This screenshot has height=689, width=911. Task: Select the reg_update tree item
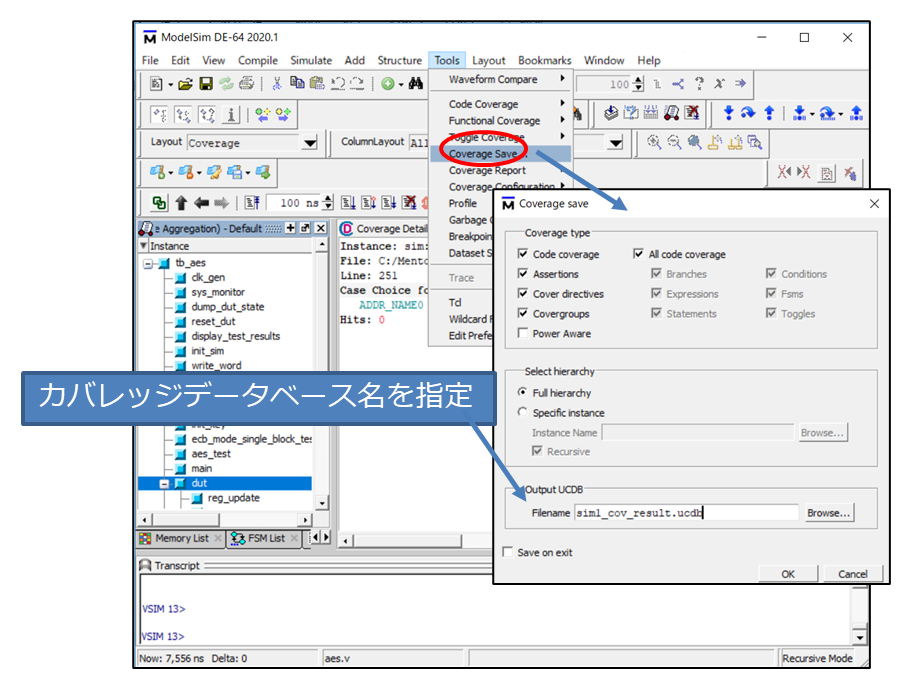(x=234, y=498)
